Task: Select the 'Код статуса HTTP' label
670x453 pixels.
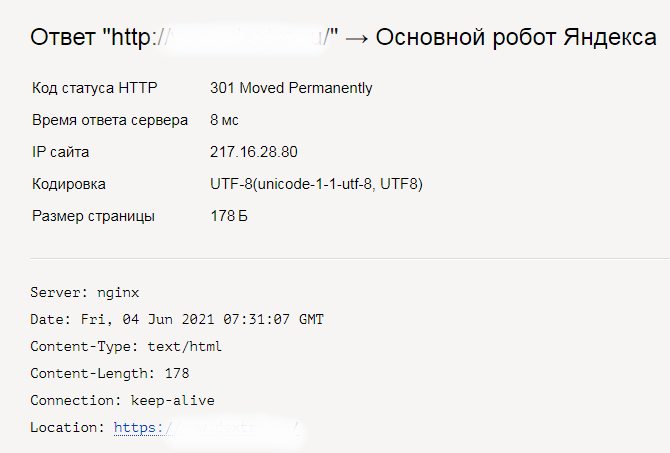Action: pos(94,88)
